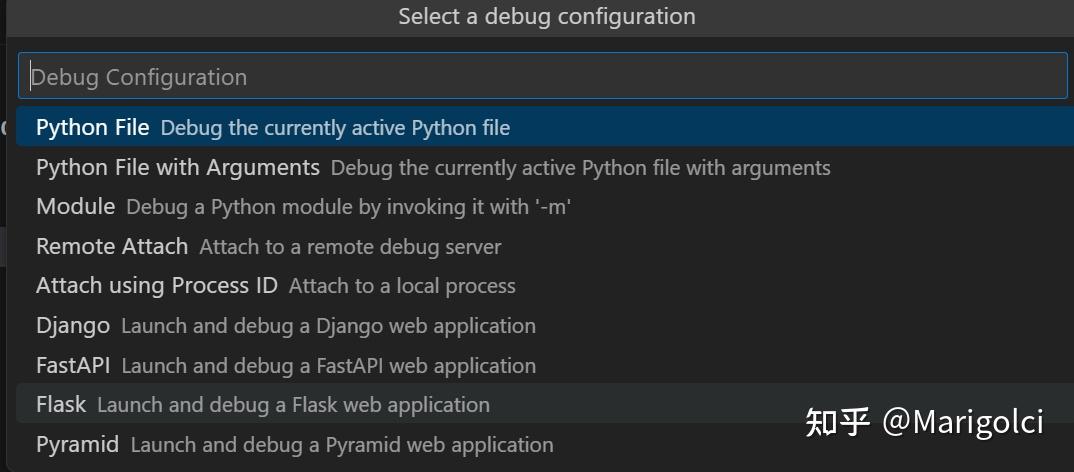Select Attach using Process ID
The width and height of the screenshot is (1074, 472).
pos(156,286)
